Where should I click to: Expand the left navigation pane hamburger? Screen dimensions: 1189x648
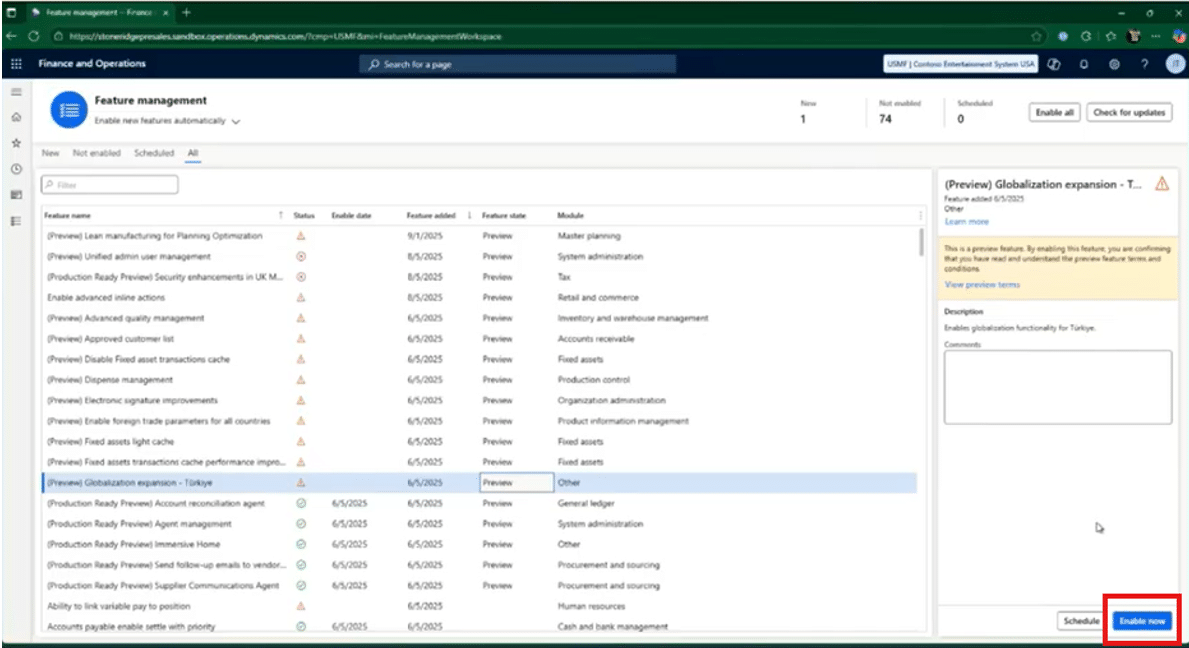tap(16, 92)
